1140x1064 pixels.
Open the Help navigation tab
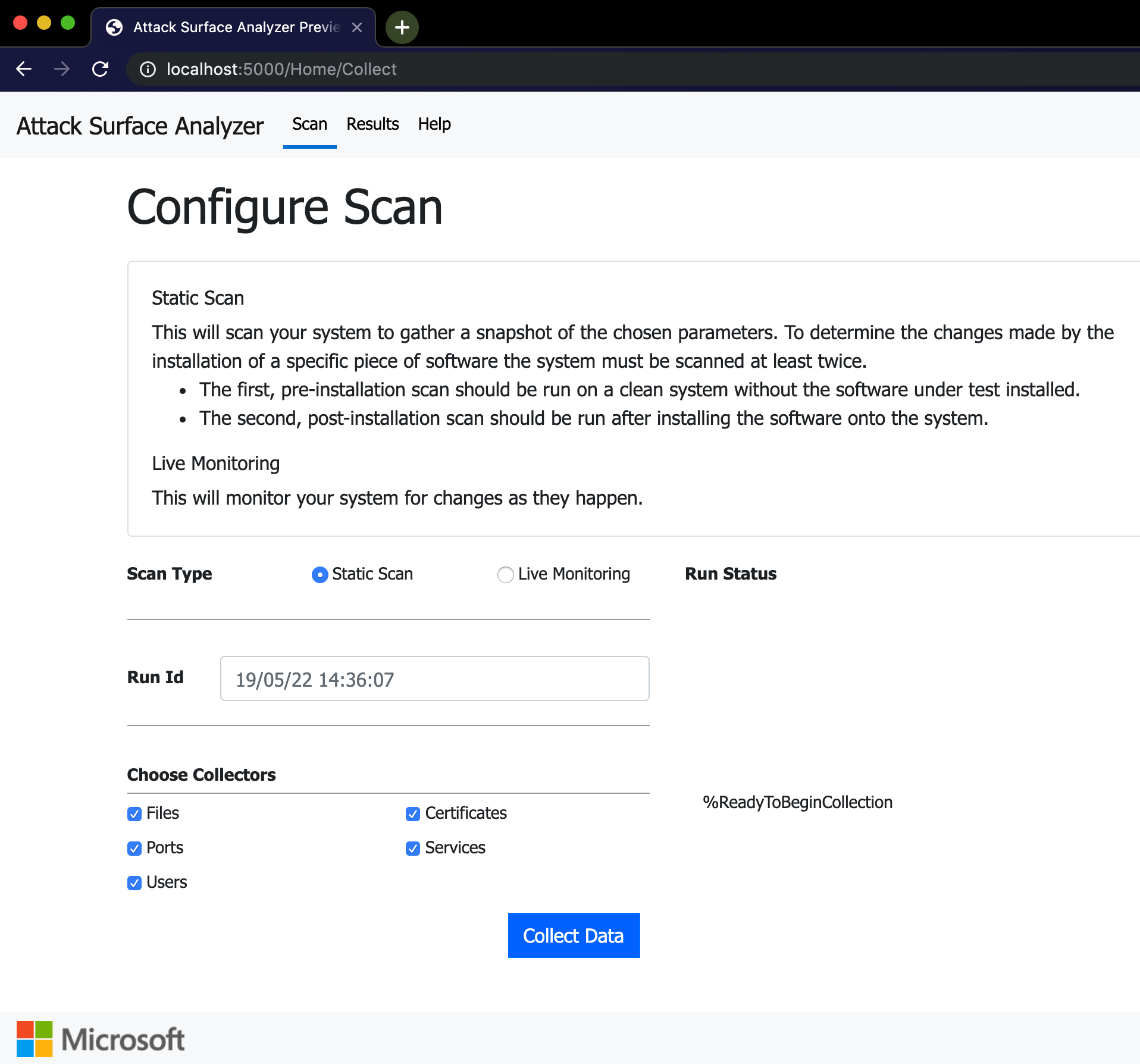click(x=434, y=124)
